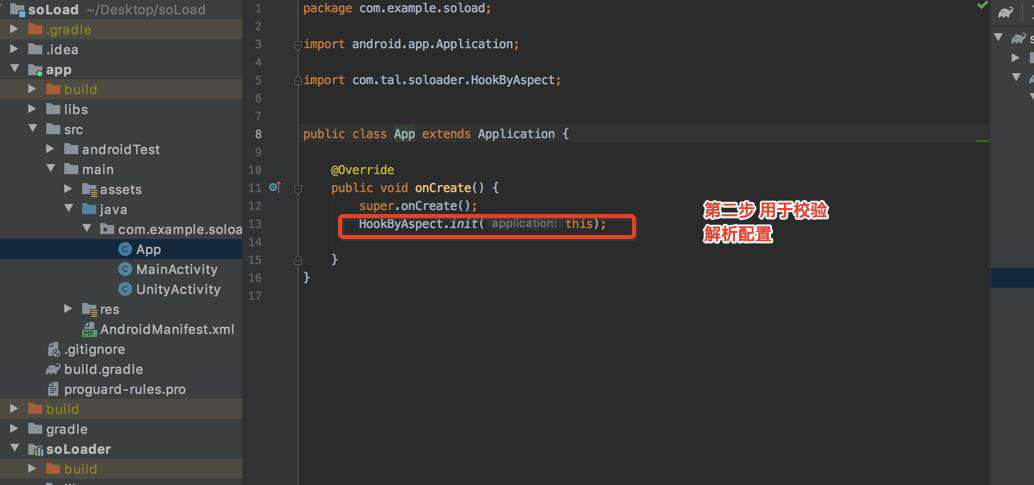The height and width of the screenshot is (485, 1034).
Task: Collapse the main folder arrow
Action: point(50,169)
